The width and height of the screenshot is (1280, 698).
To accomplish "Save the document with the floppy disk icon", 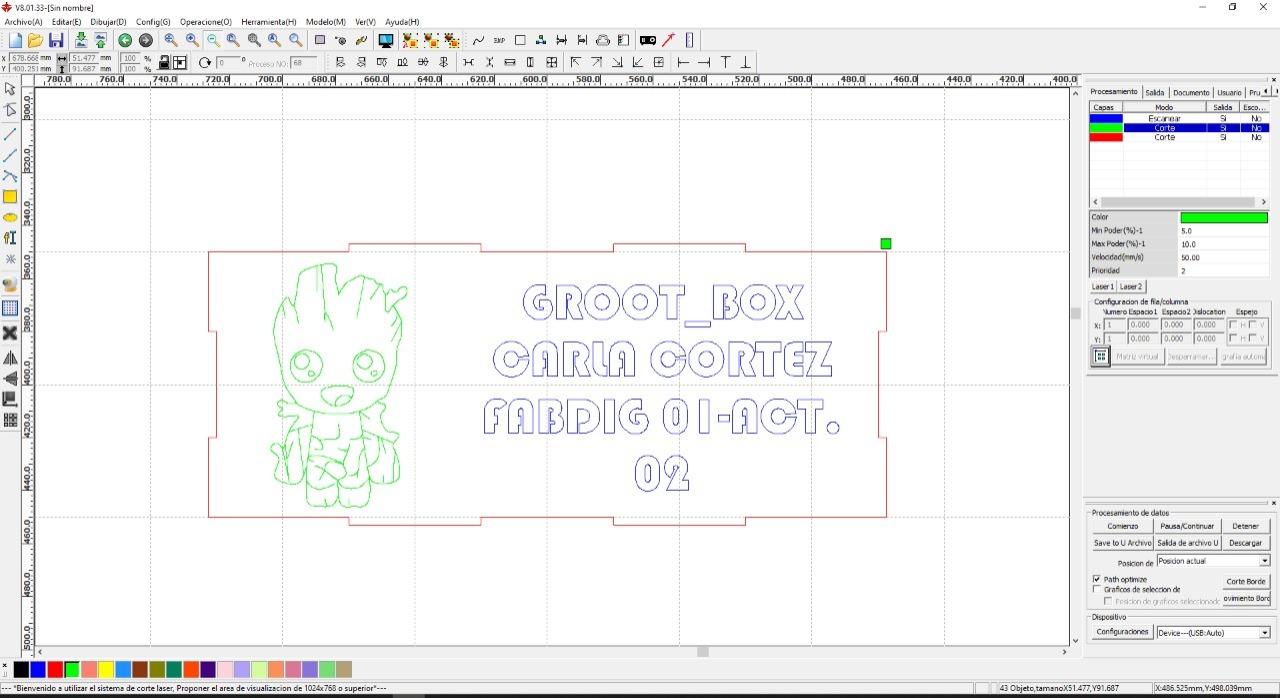I will coord(56,40).
